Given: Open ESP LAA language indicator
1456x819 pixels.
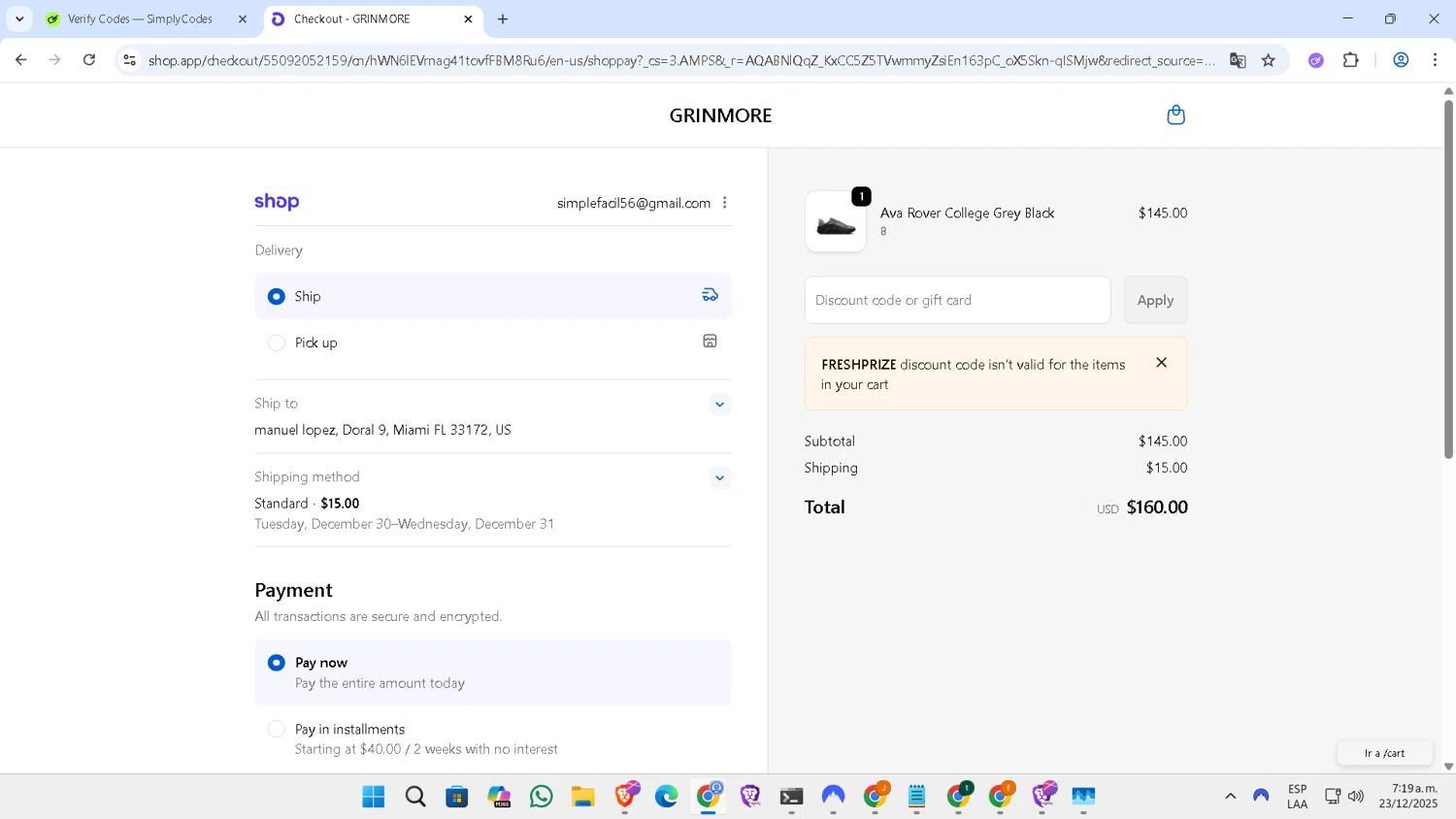Looking at the screenshot, I should pos(1297,797).
